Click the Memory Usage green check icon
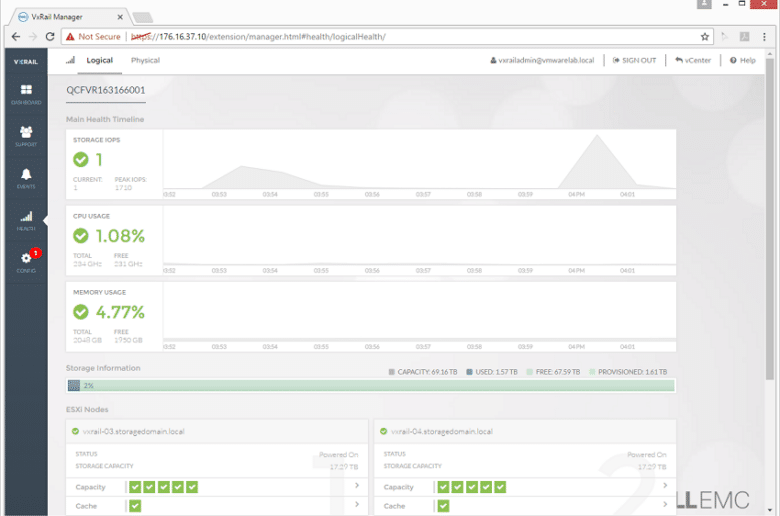Viewport: 780px width, 516px height. 81,312
